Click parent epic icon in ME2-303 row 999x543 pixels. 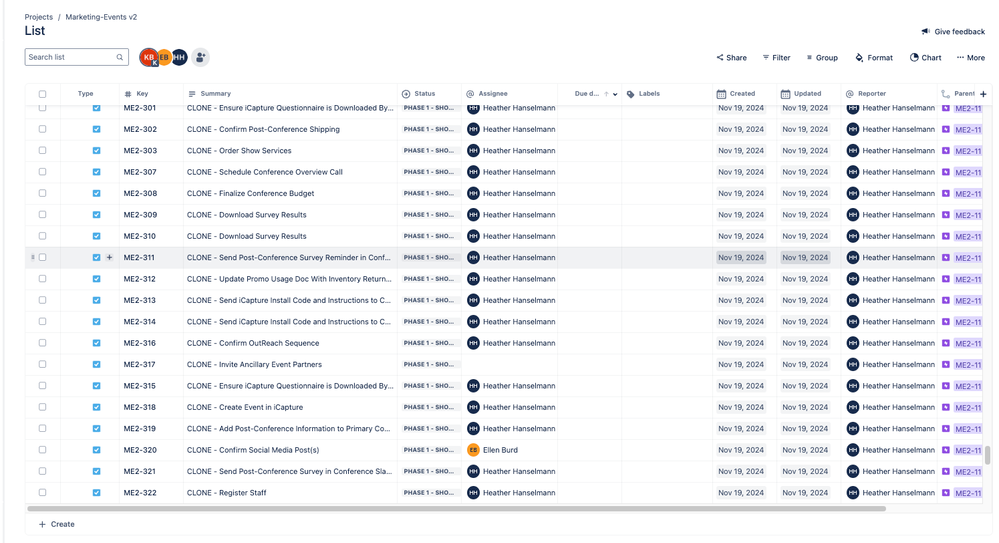point(945,151)
